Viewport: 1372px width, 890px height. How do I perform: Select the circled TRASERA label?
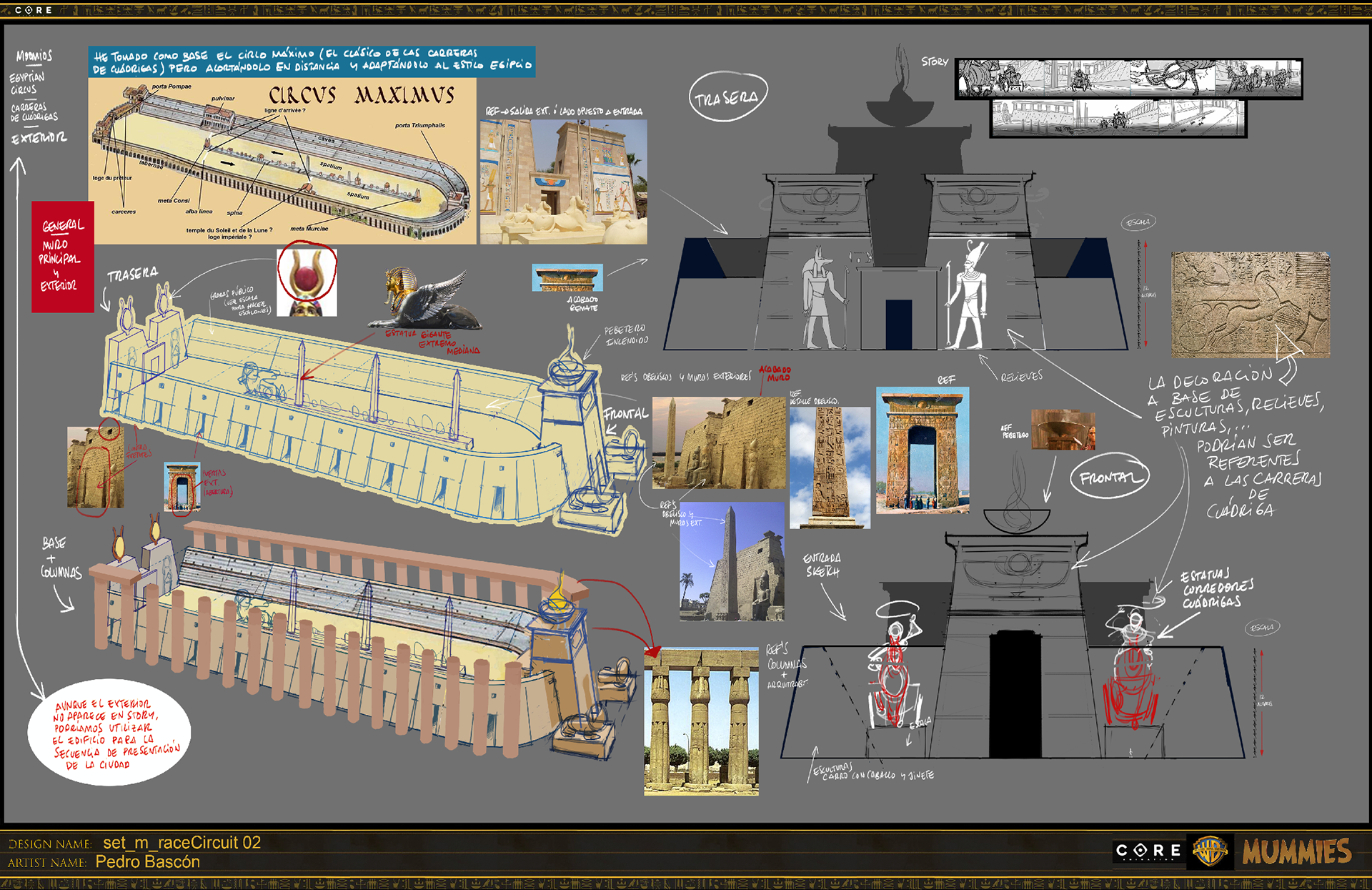tap(727, 97)
